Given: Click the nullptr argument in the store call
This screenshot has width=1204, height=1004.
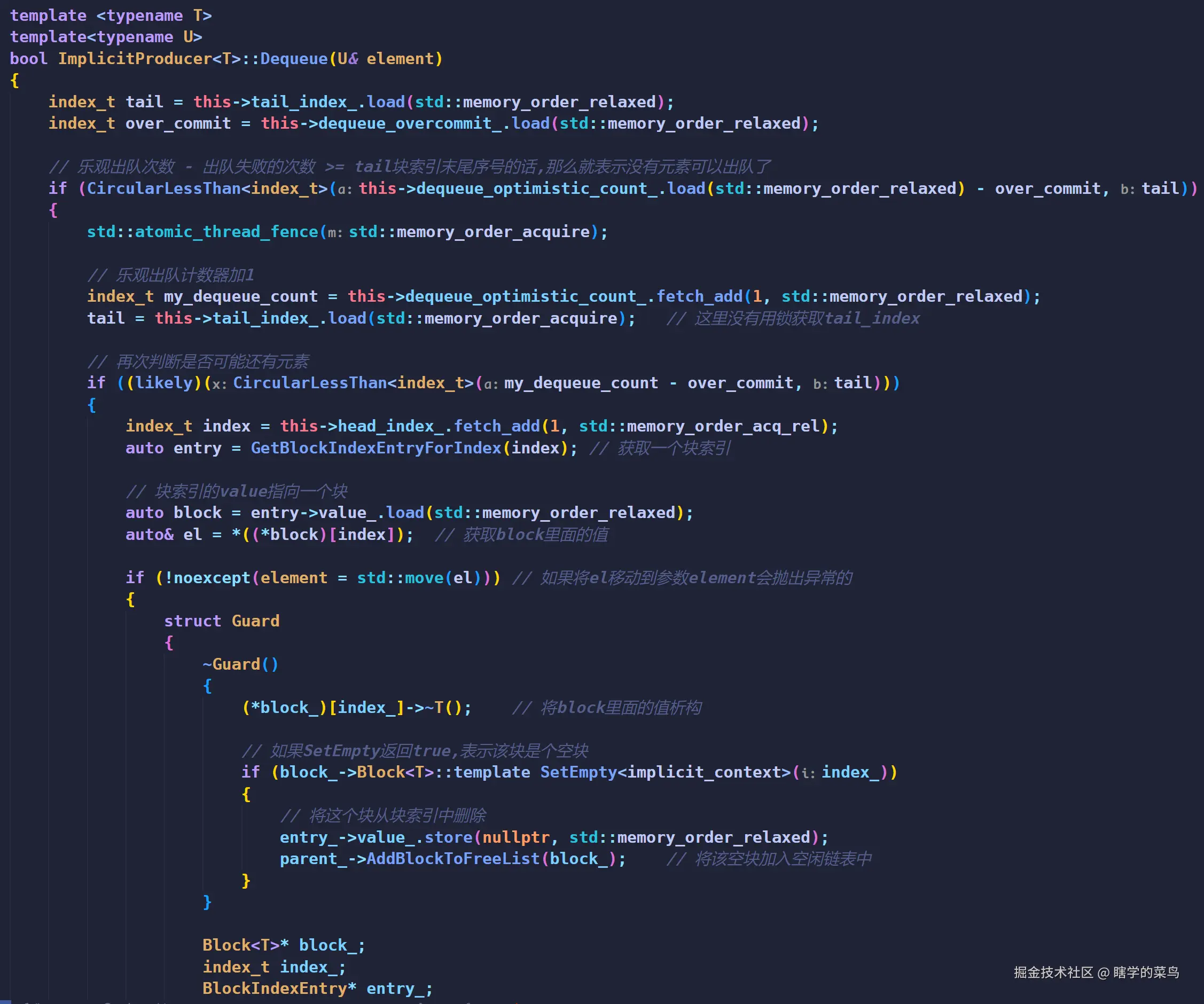Looking at the screenshot, I should [515, 838].
